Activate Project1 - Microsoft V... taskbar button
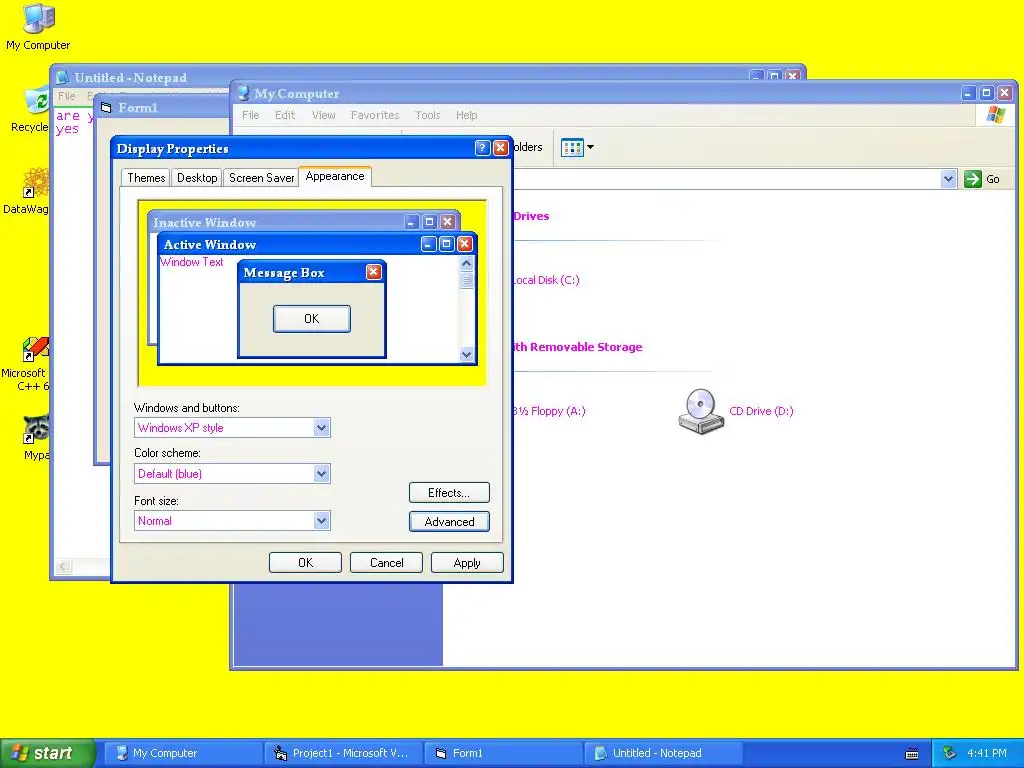1024x768 pixels. coord(342,753)
